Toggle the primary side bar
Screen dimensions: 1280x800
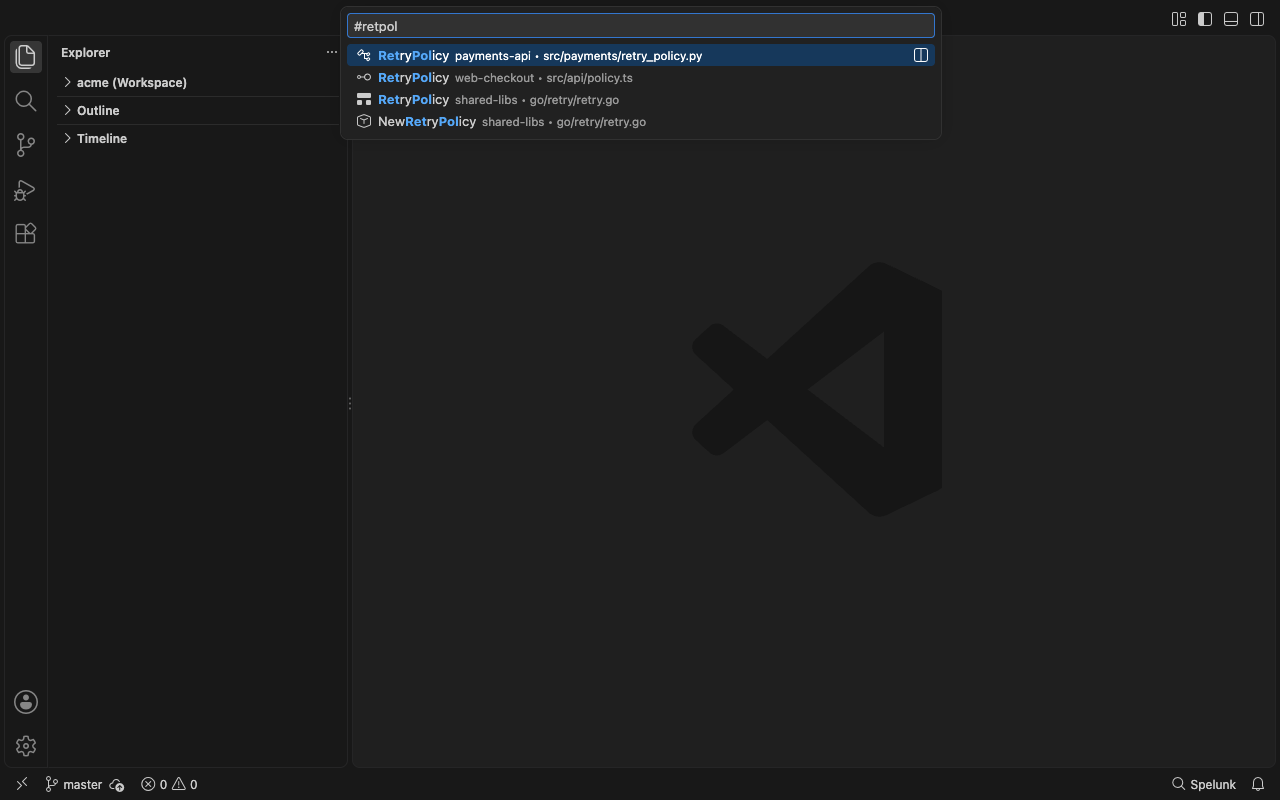(1205, 19)
